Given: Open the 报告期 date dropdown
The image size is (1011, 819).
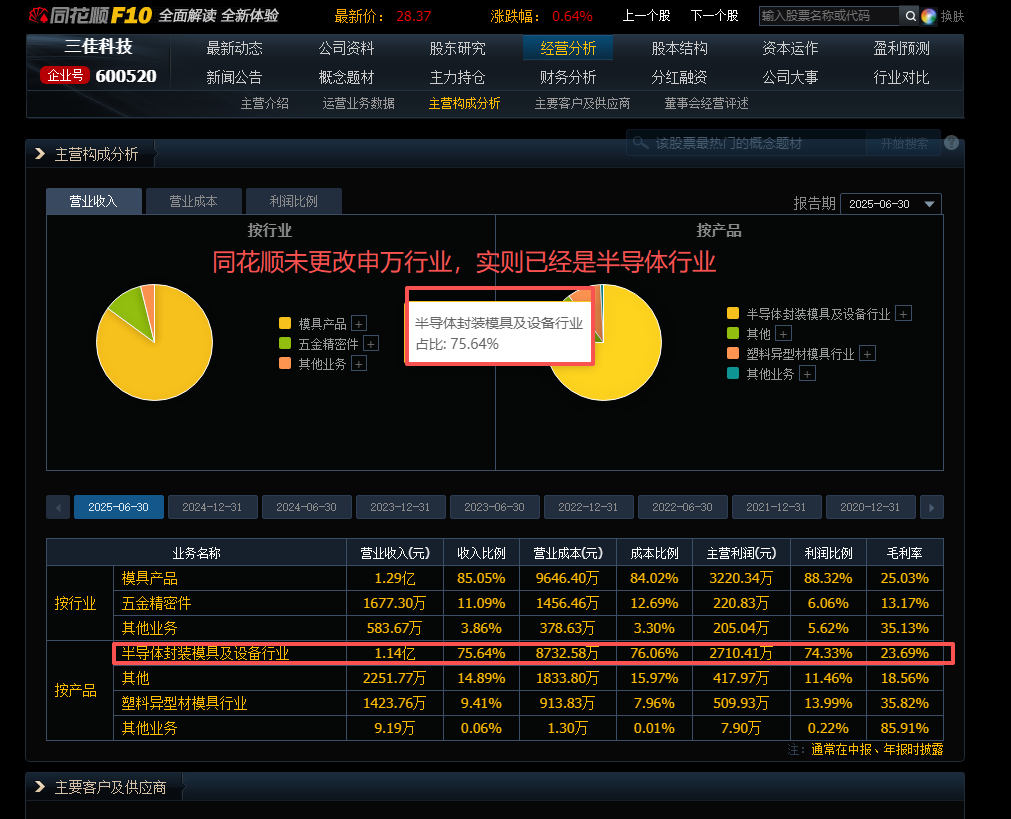Looking at the screenshot, I should tap(891, 203).
